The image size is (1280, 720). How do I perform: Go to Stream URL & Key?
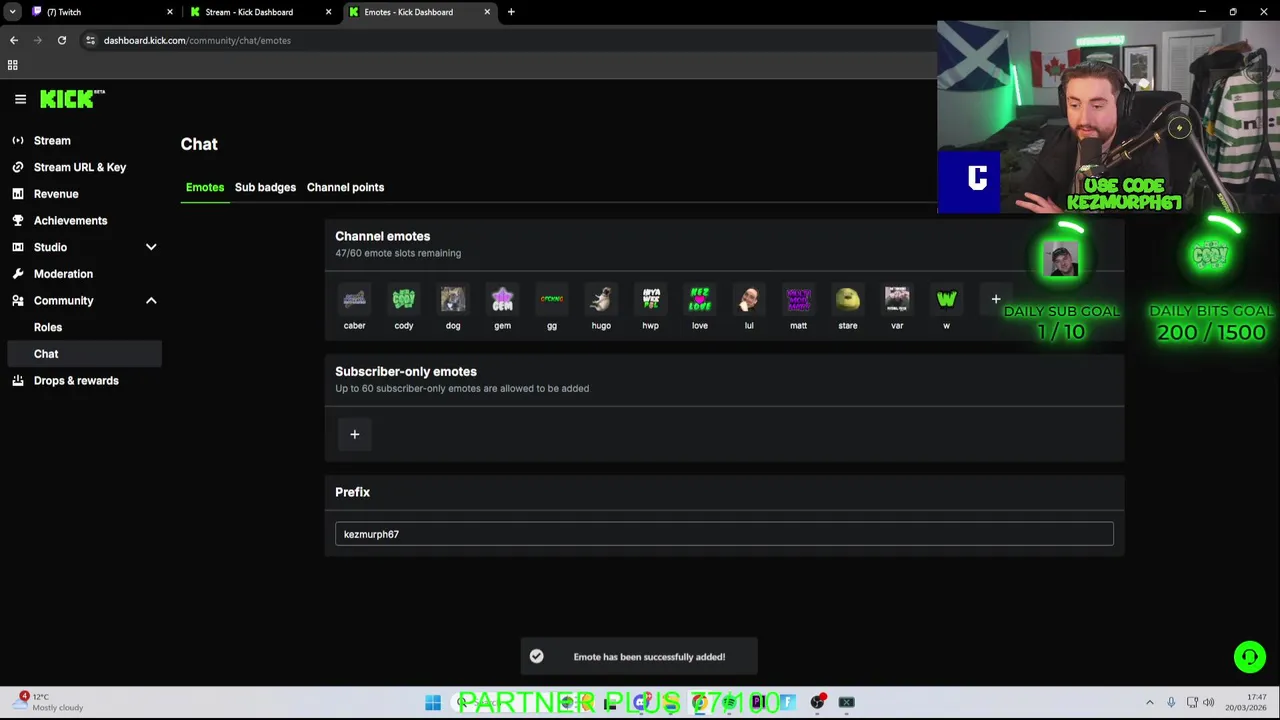coord(82,167)
